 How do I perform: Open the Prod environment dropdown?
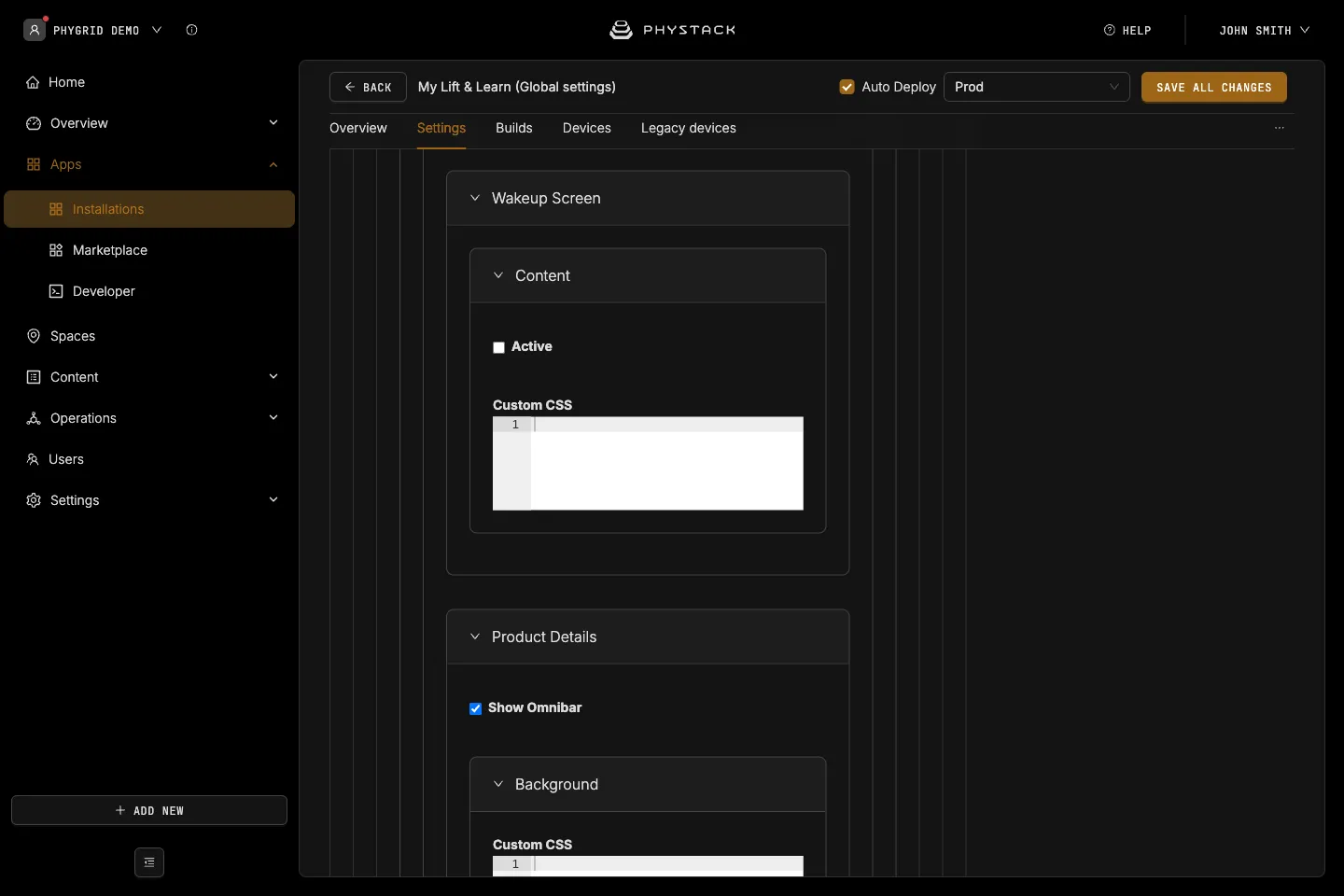coord(1037,87)
